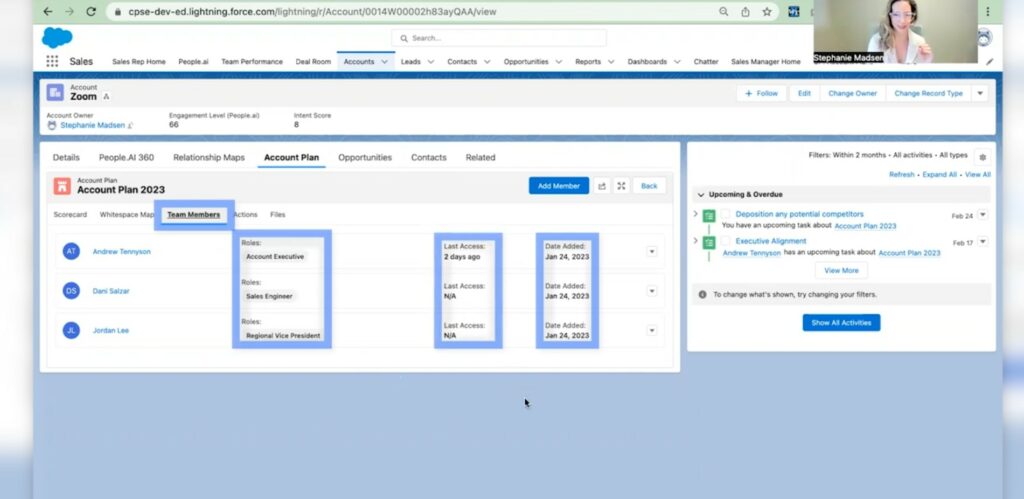Click the share page icon in address bar
This screenshot has width=1024, height=499.
745,12
